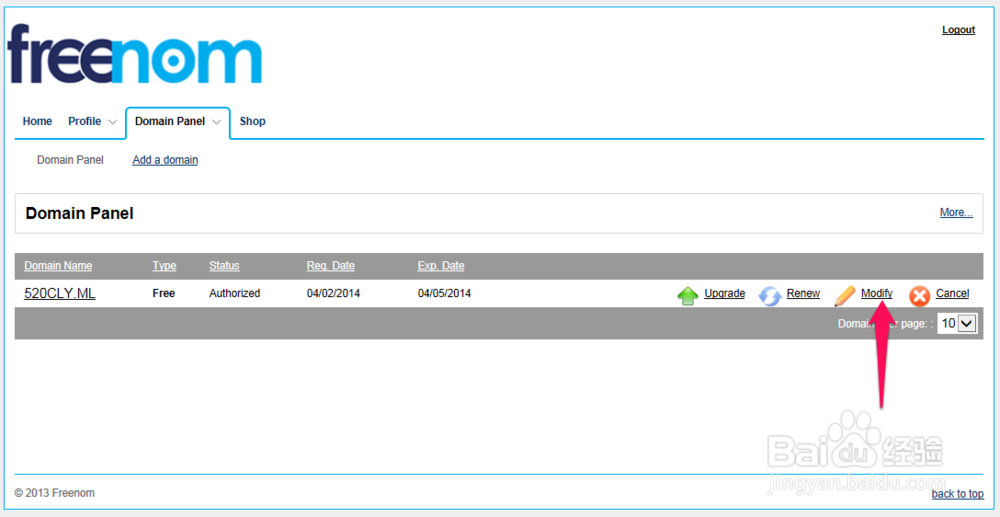Viewport: 1000px width, 517px height.
Task: Expand the Domain Panel tab chevron
Action: pos(217,122)
